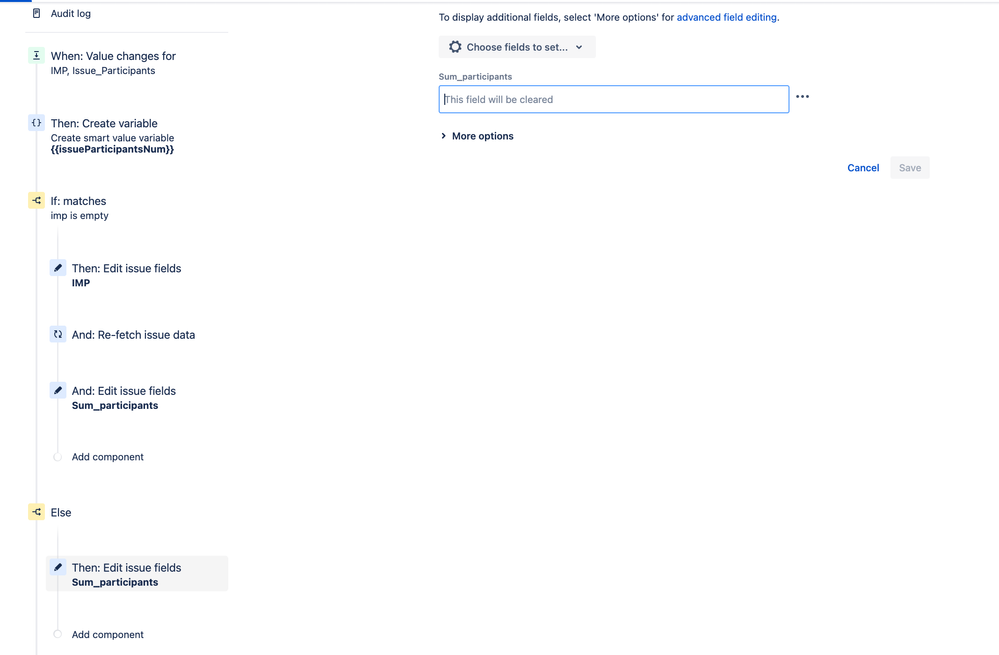Open the Choose fields to set dropdown
Image resolution: width=999 pixels, height=655 pixels.
click(516, 47)
